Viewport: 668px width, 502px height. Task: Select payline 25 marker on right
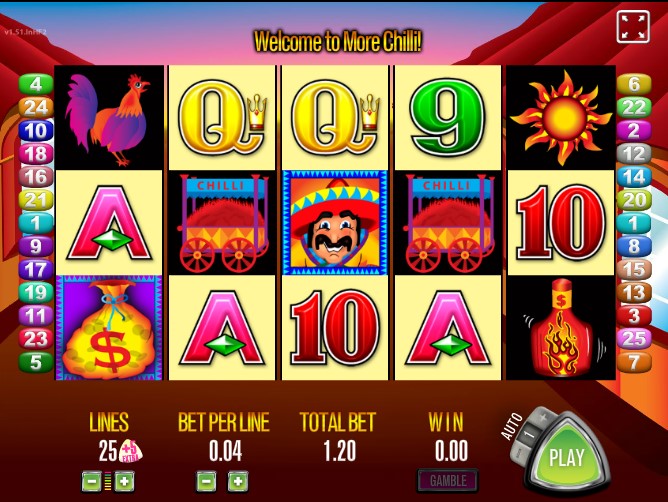click(634, 339)
